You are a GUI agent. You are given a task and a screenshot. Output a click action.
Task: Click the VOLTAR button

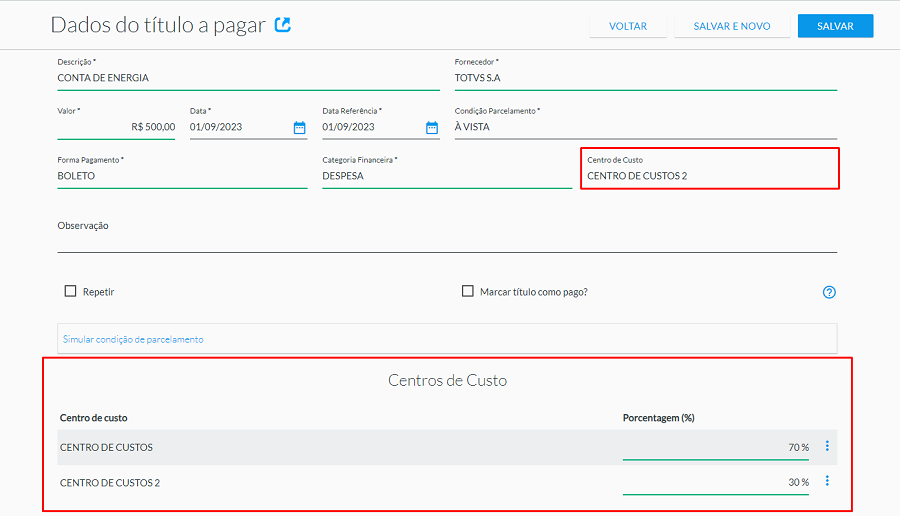pyautogui.click(x=628, y=26)
